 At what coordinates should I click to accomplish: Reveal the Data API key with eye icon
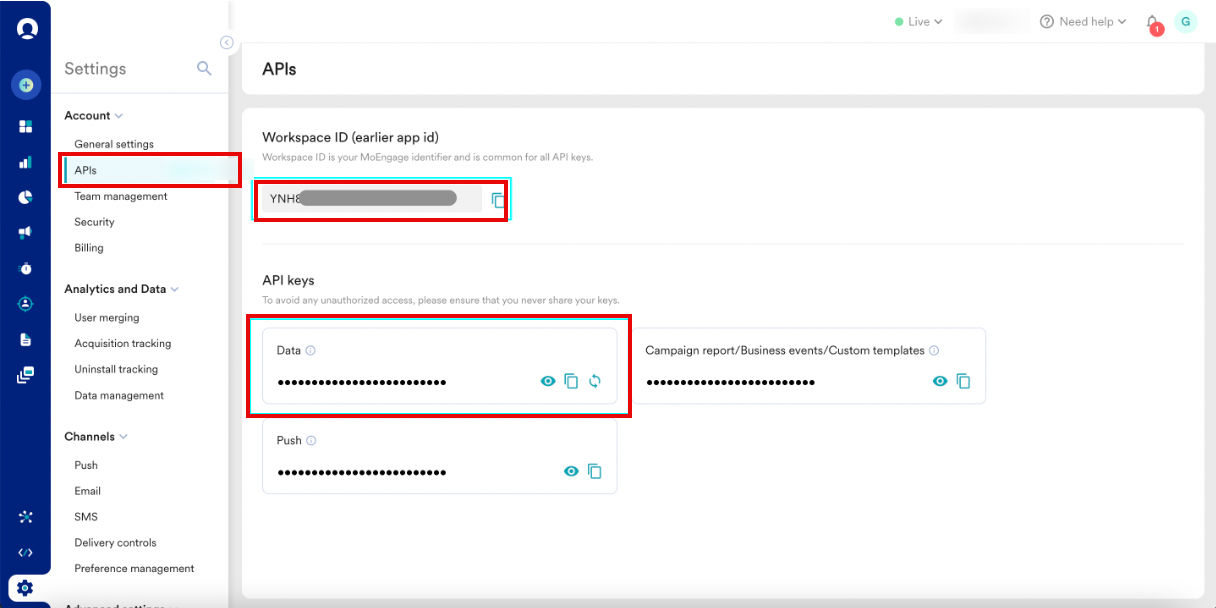(x=548, y=381)
